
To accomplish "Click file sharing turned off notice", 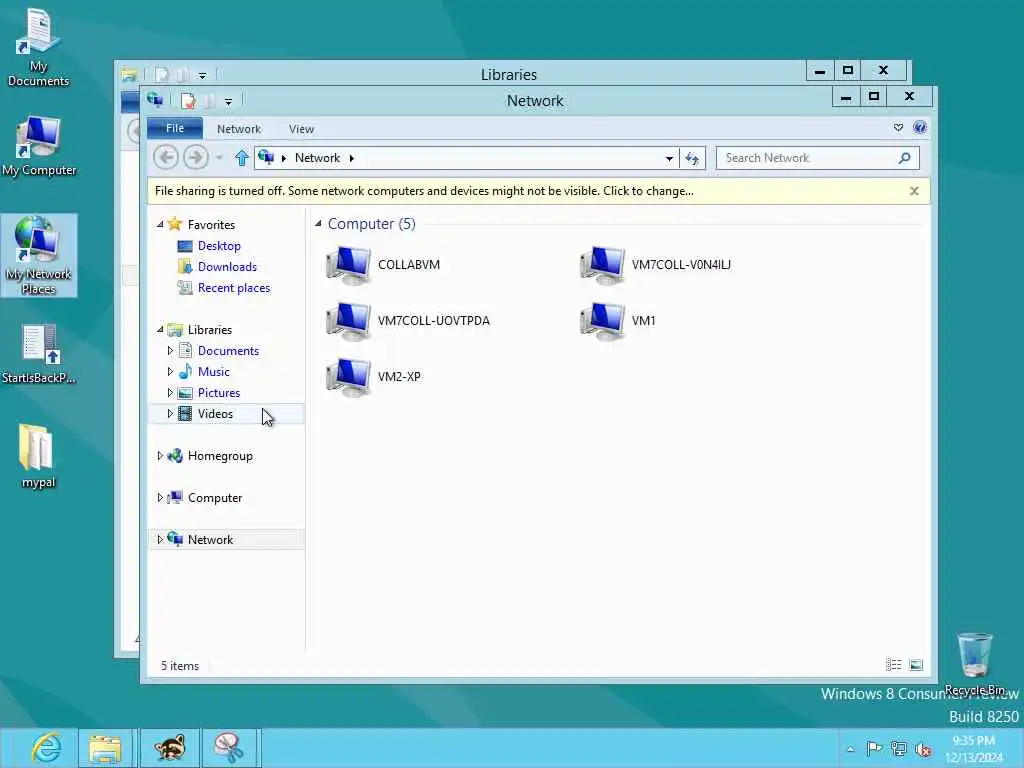I will (424, 191).
